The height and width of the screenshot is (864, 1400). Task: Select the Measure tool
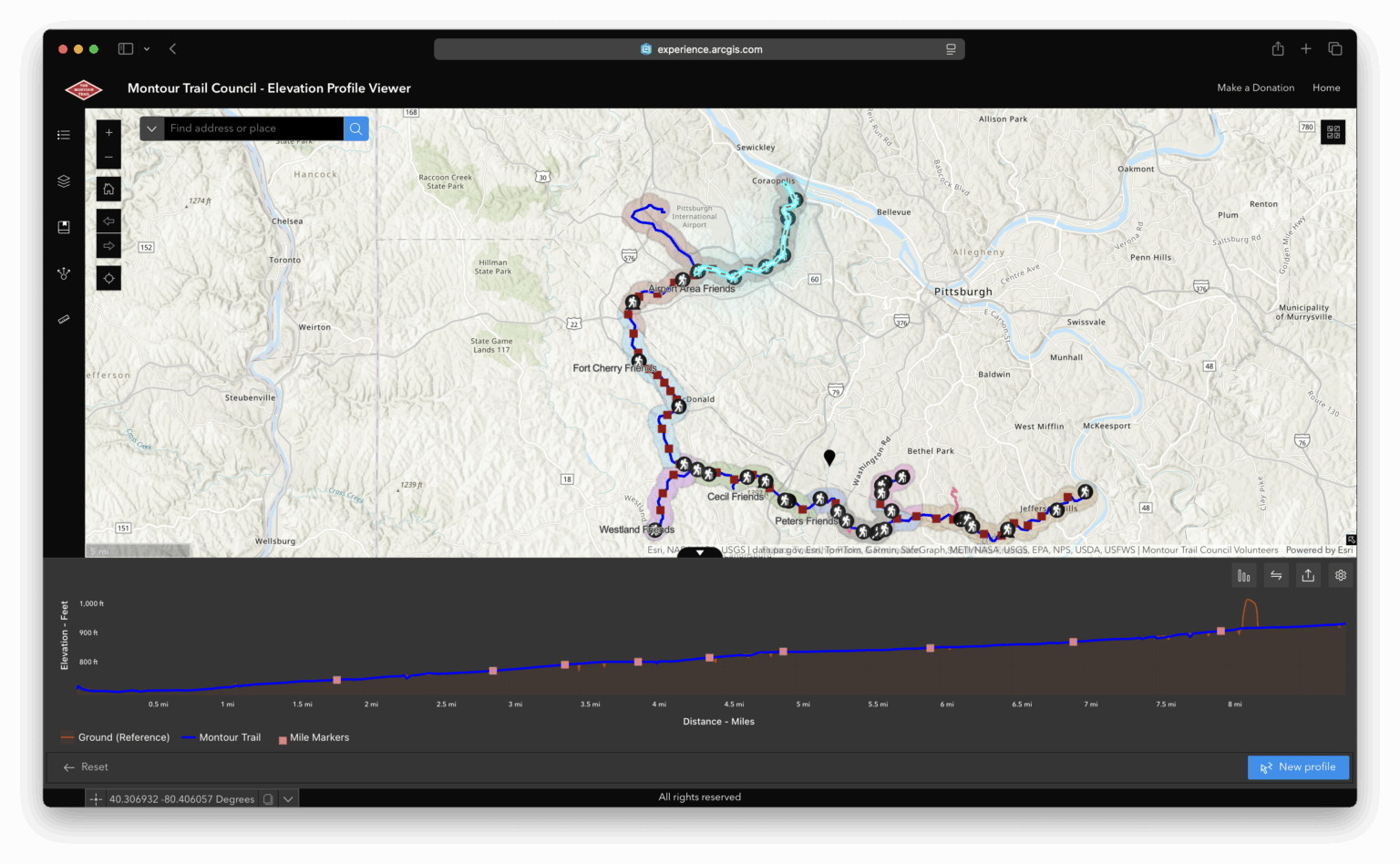(x=64, y=319)
